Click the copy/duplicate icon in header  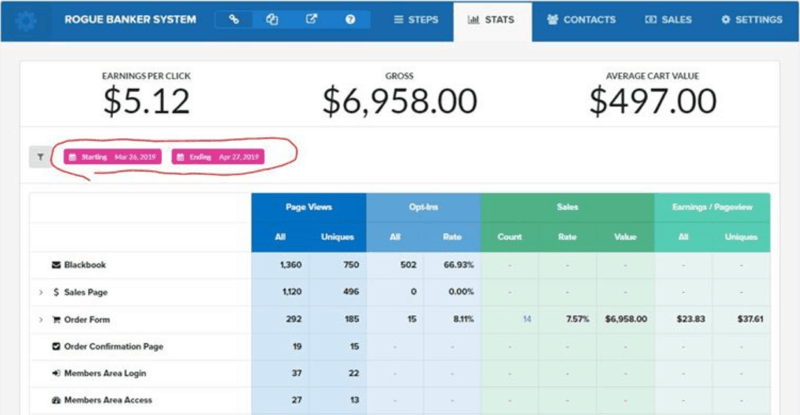(272, 19)
